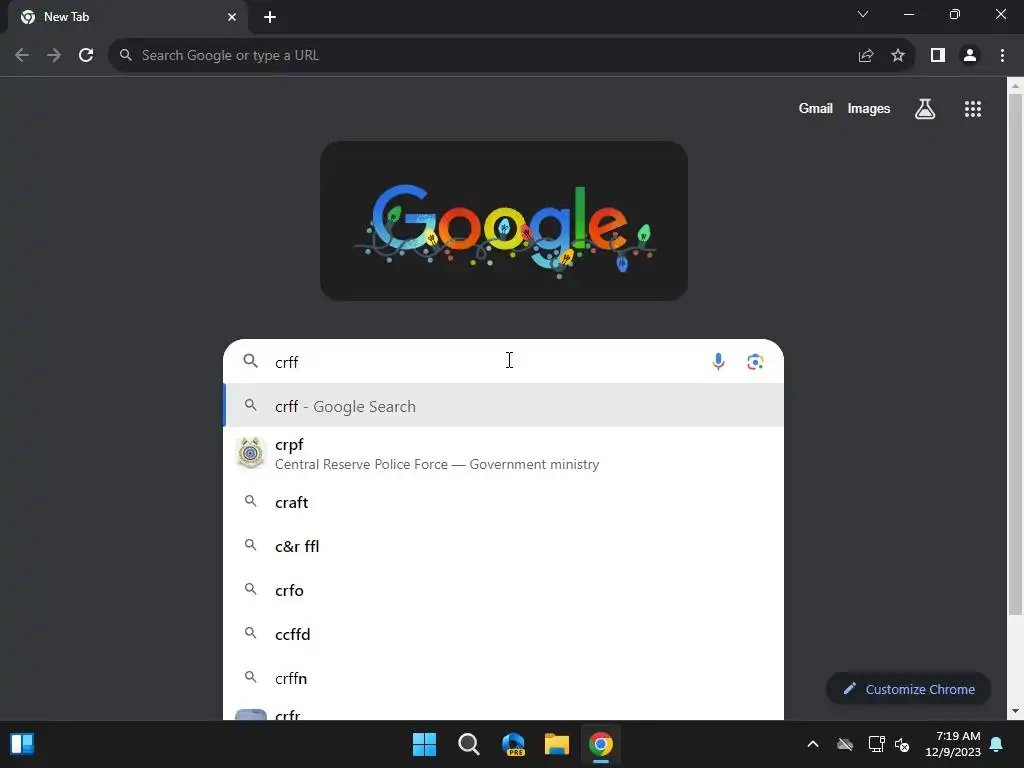Share this page icon in address bar

tap(866, 56)
